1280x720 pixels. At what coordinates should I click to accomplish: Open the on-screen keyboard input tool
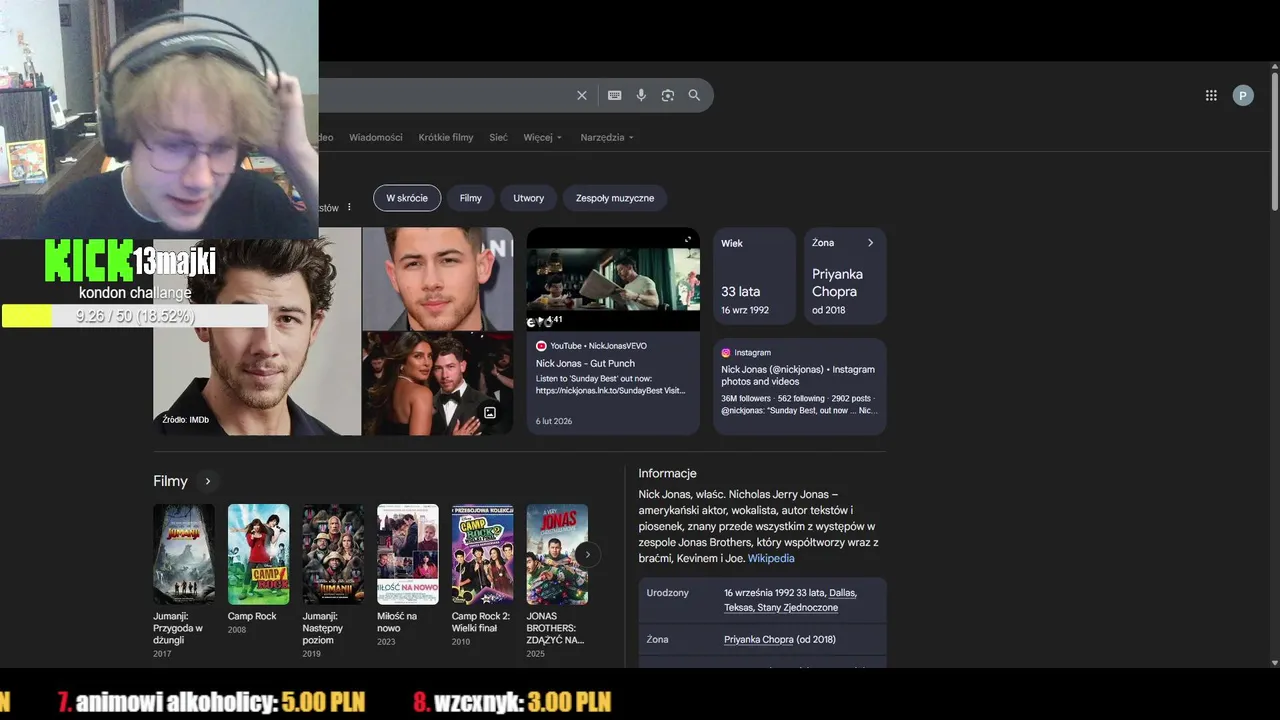(x=615, y=95)
